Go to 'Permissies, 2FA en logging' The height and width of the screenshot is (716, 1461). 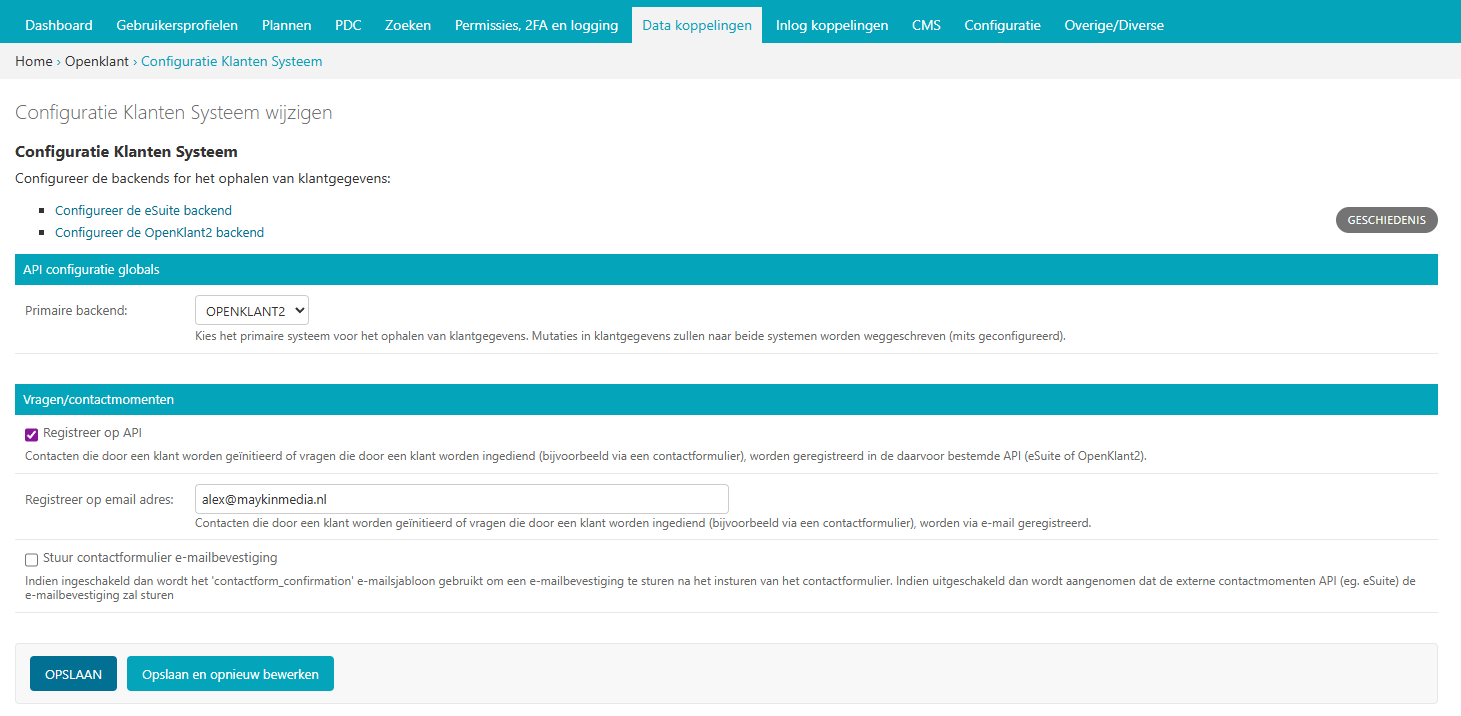coord(536,24)
